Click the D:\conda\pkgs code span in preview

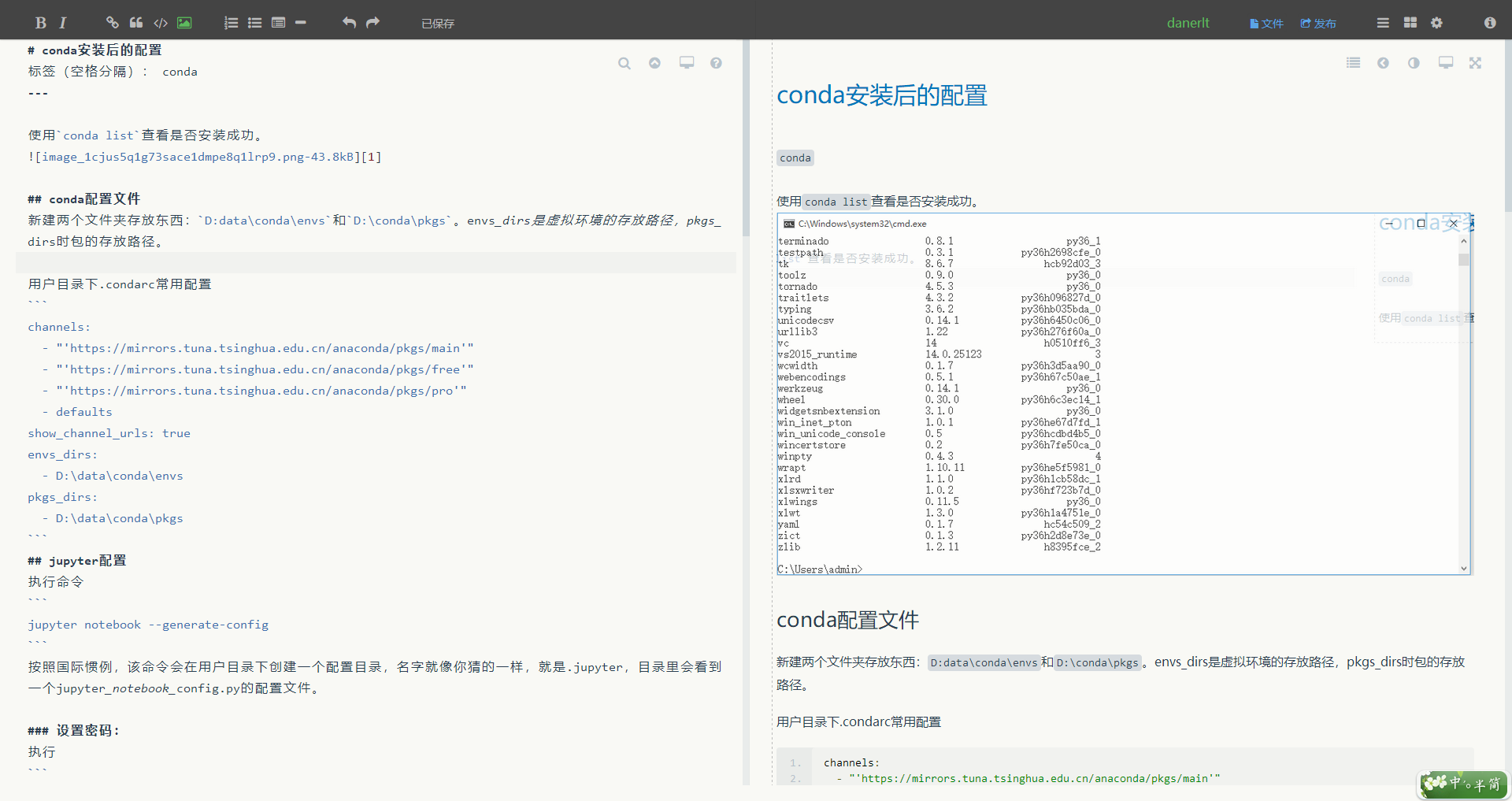pos(1097,662)
